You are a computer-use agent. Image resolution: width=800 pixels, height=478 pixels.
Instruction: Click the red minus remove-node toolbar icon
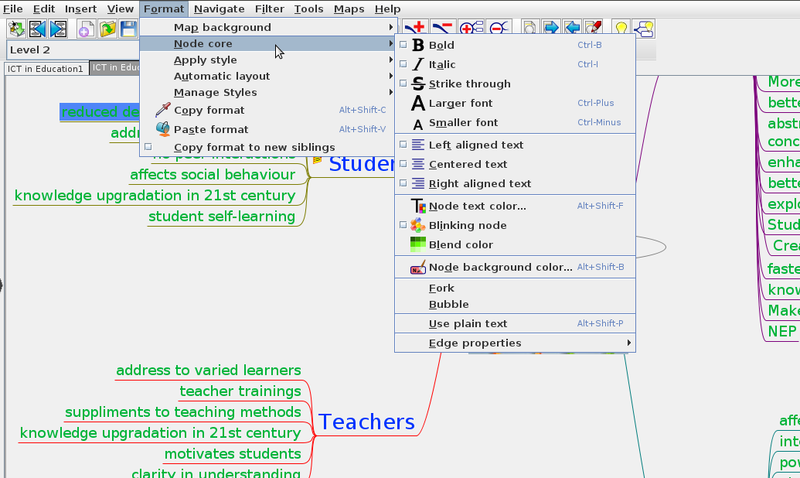pos(442,27)
